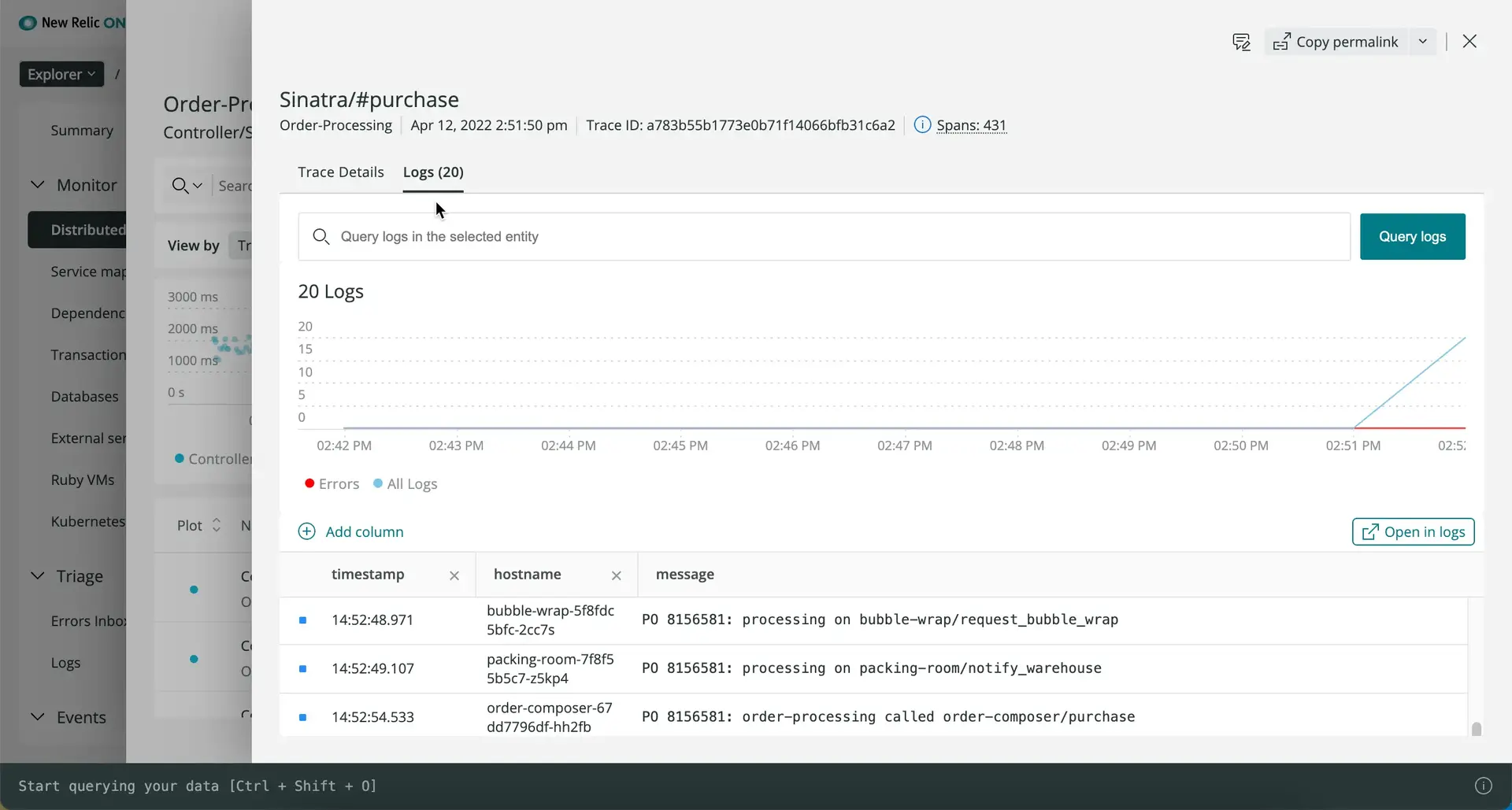Remove the timestamp column
This screenshot has width=1512, height=810.
click(454, 575)
